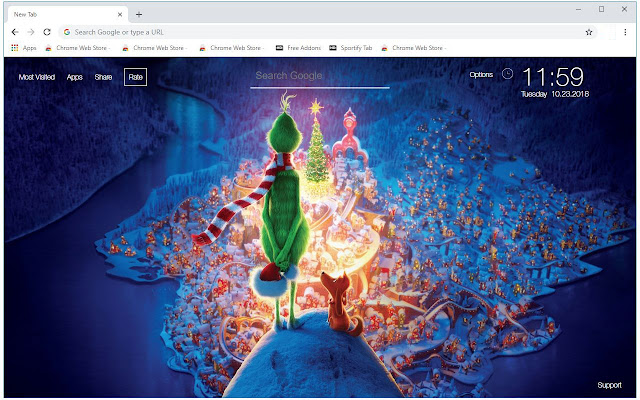Select the New Tab browser tab
This screenshot has width=640, height=400.
point(67,14)
